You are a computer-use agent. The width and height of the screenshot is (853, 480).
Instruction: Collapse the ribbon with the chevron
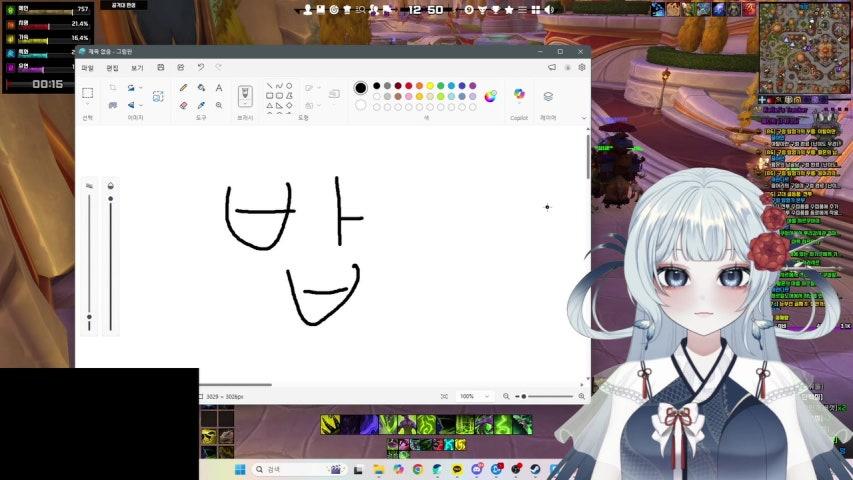click(584, 118)
